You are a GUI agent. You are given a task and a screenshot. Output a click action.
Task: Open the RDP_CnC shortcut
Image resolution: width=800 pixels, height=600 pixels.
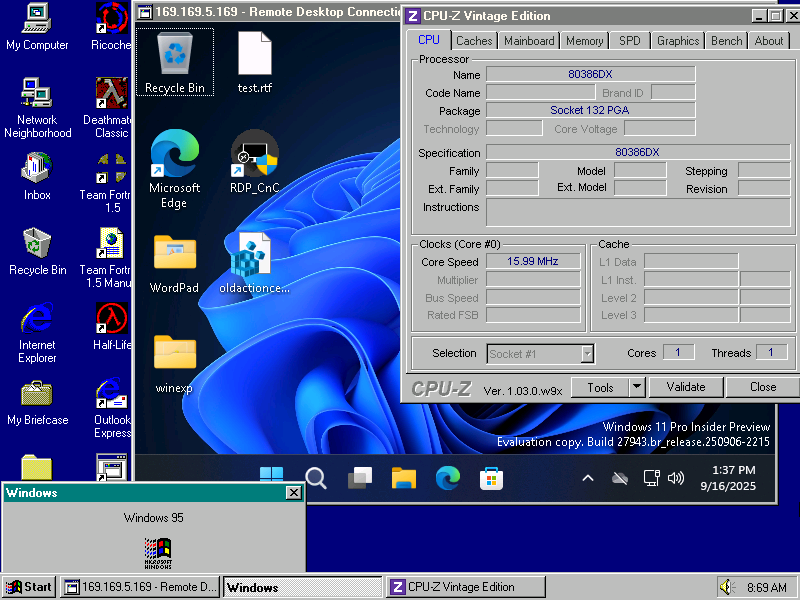[255, 155]
